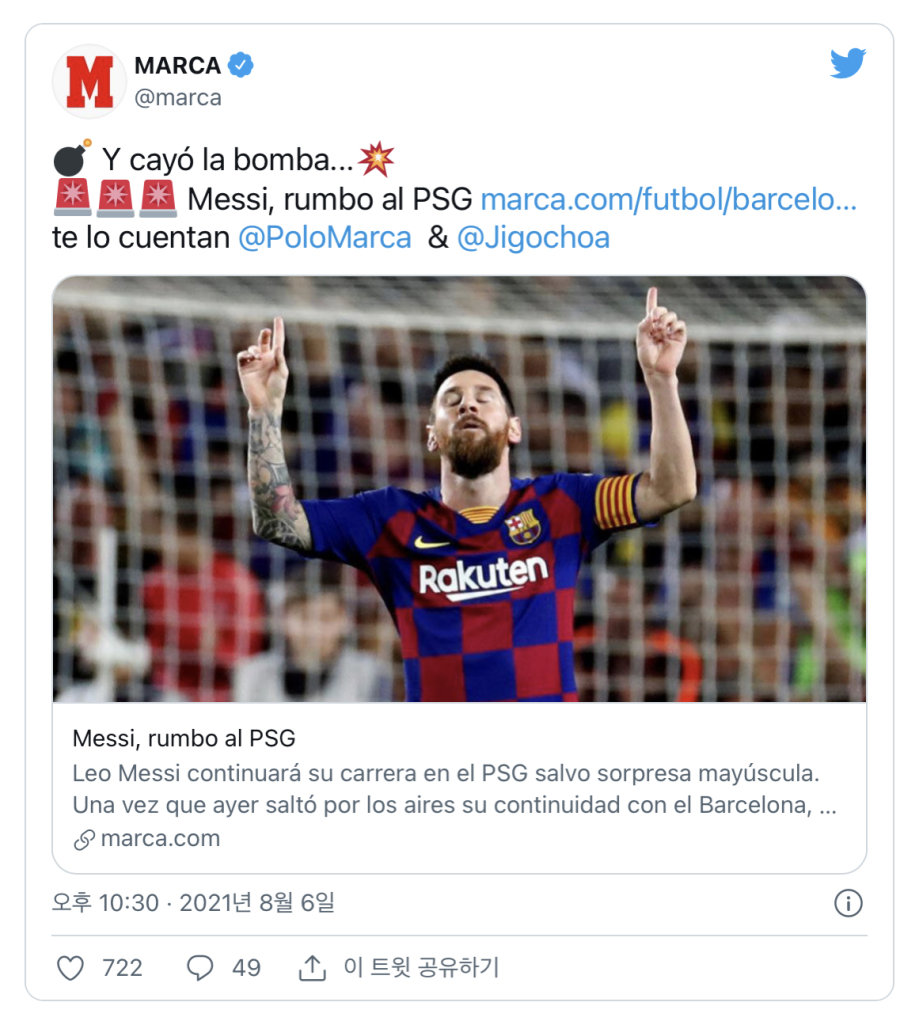Viewport: 900px width, 1021px height.
Task: Like the tweet with the heart icon
Action: tap(70, 968)
